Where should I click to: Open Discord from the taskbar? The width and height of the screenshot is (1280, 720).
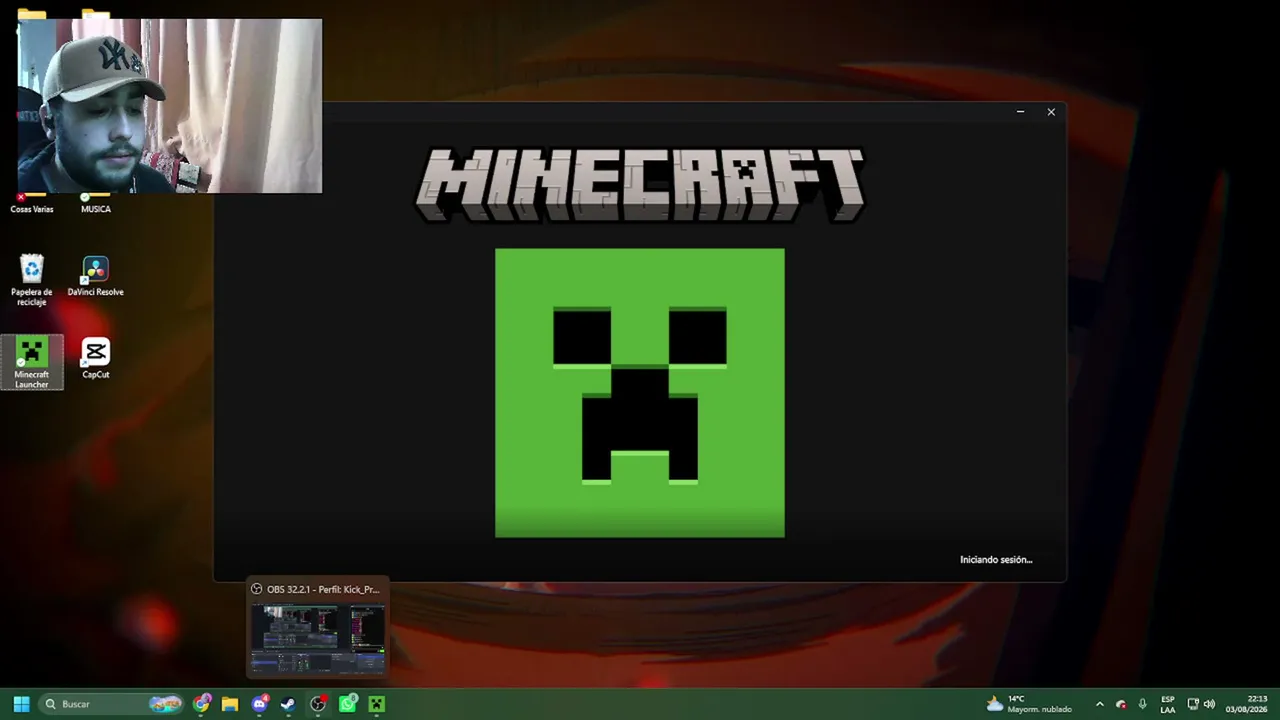click(260, 704)
